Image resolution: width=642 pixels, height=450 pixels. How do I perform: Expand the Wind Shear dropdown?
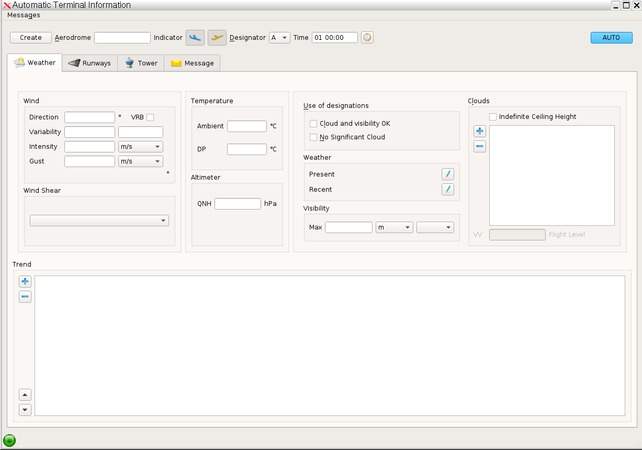click(x=99, y=220)
